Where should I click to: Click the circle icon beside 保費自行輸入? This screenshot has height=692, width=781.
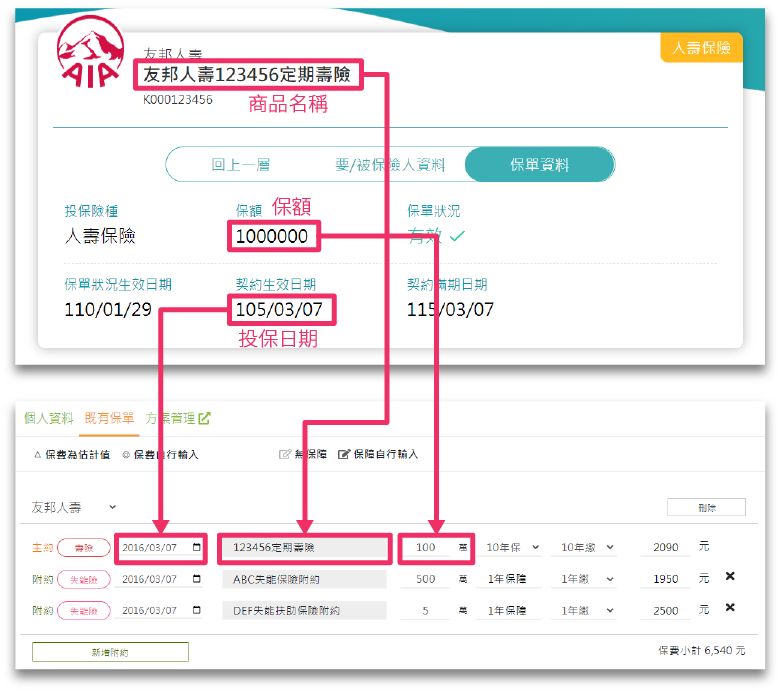coord(126,454)
